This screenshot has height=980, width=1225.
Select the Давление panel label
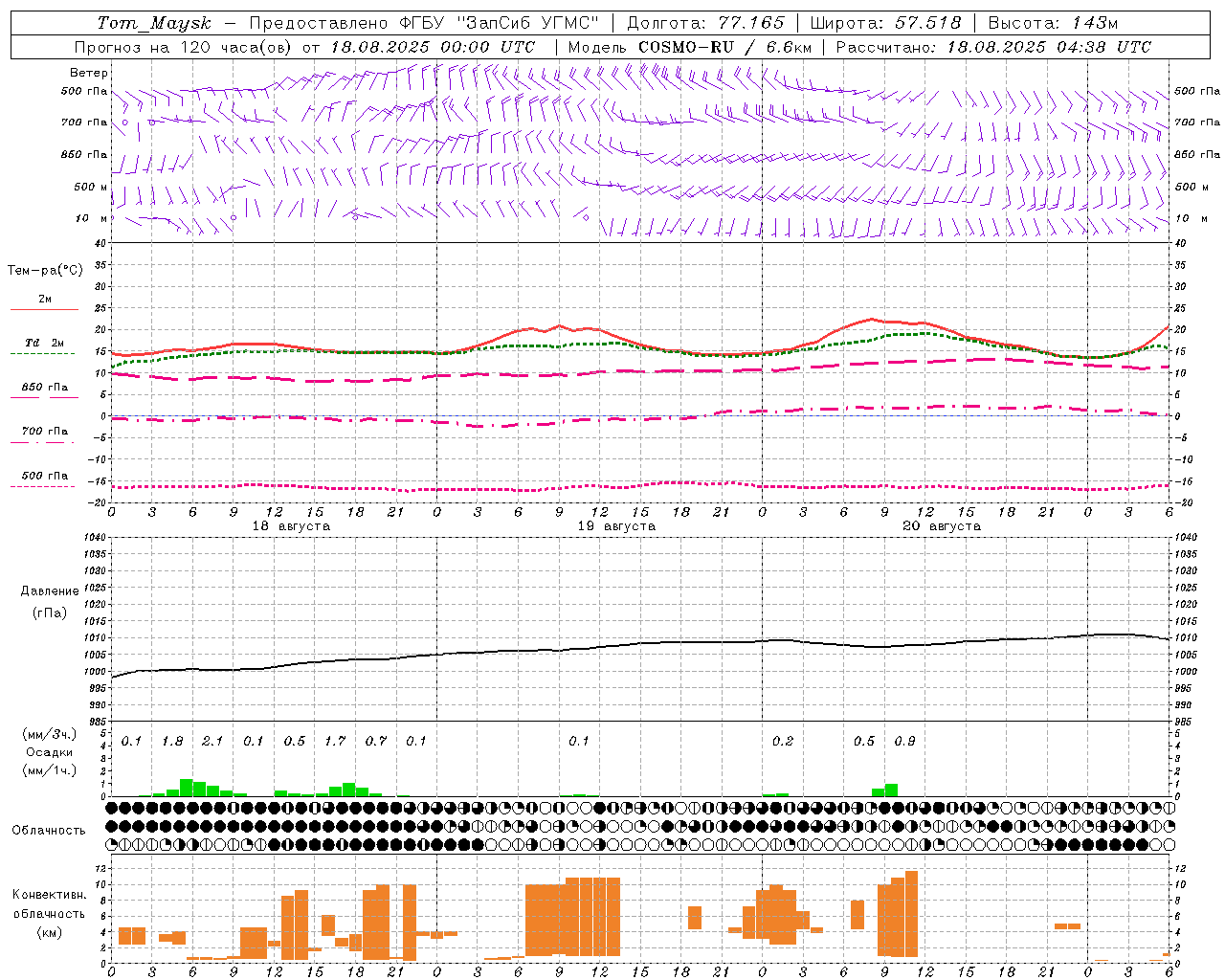[49, 591]
